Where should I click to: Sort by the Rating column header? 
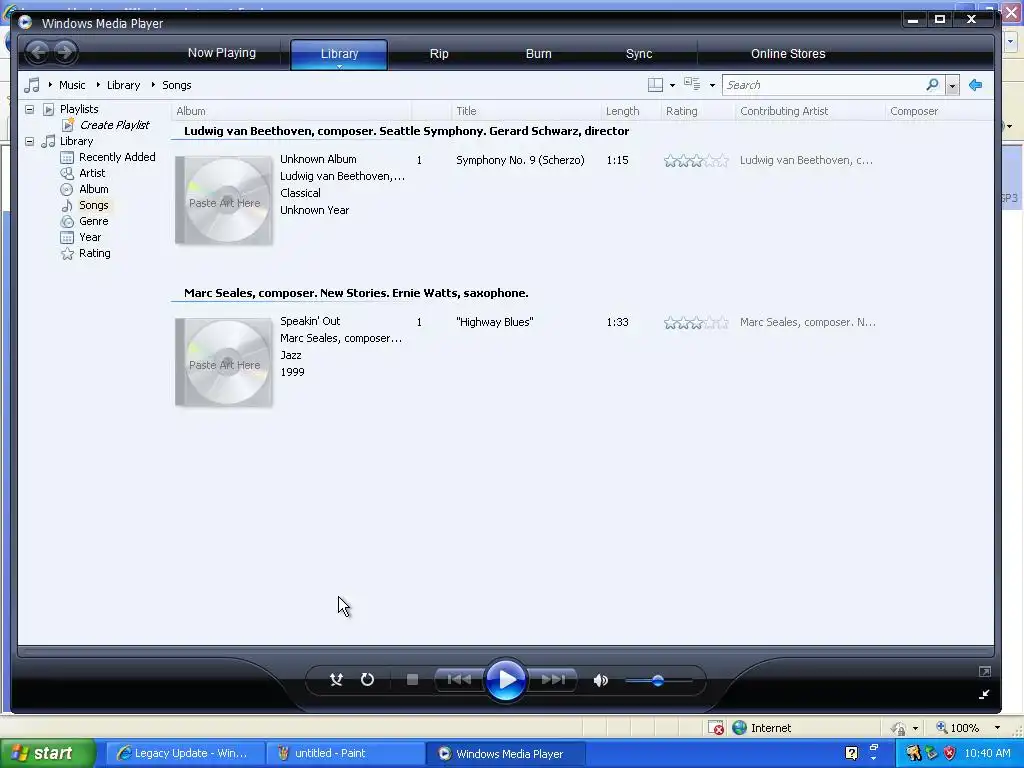pyautogui.click(x=698, y=111)
